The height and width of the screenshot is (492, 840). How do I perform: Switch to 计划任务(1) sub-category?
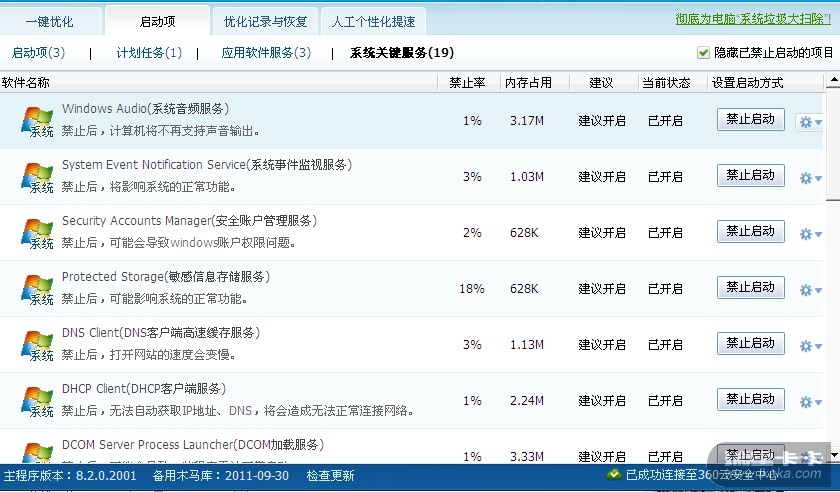click(x=149, y=53)
